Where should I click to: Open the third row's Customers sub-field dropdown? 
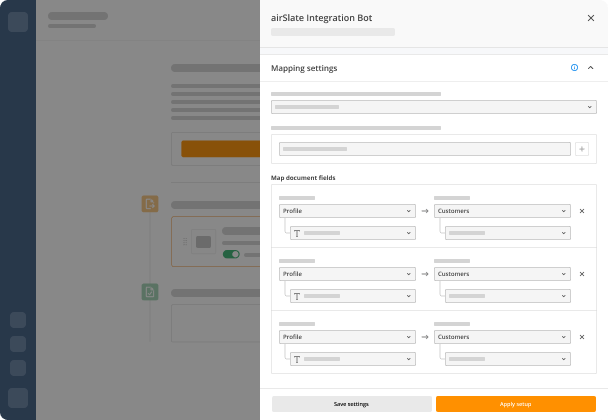508,359
